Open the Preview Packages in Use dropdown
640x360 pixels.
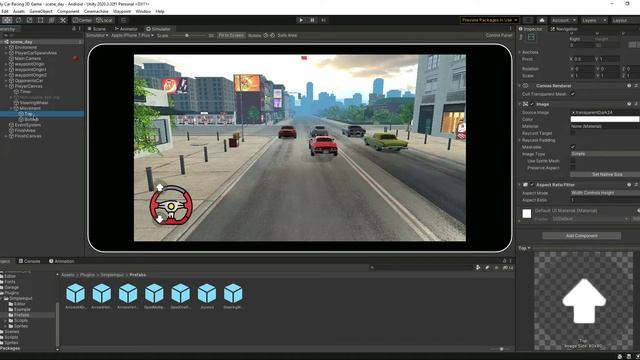coord(489,20)
